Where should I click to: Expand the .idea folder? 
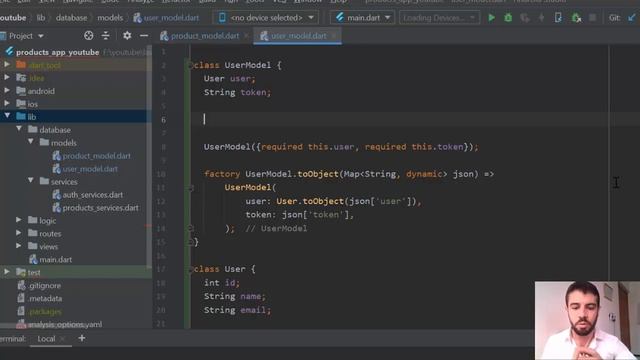click(7, 78)
